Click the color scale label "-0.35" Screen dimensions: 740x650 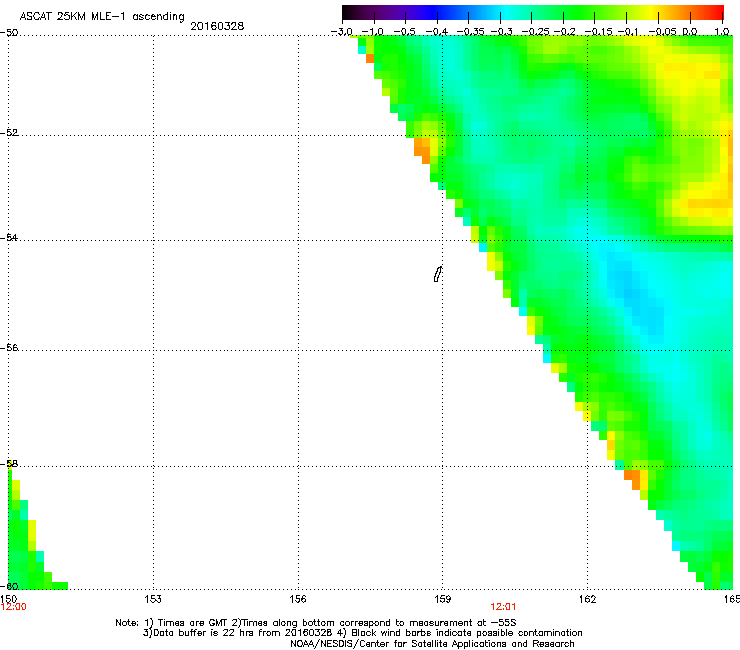point(471,32)
